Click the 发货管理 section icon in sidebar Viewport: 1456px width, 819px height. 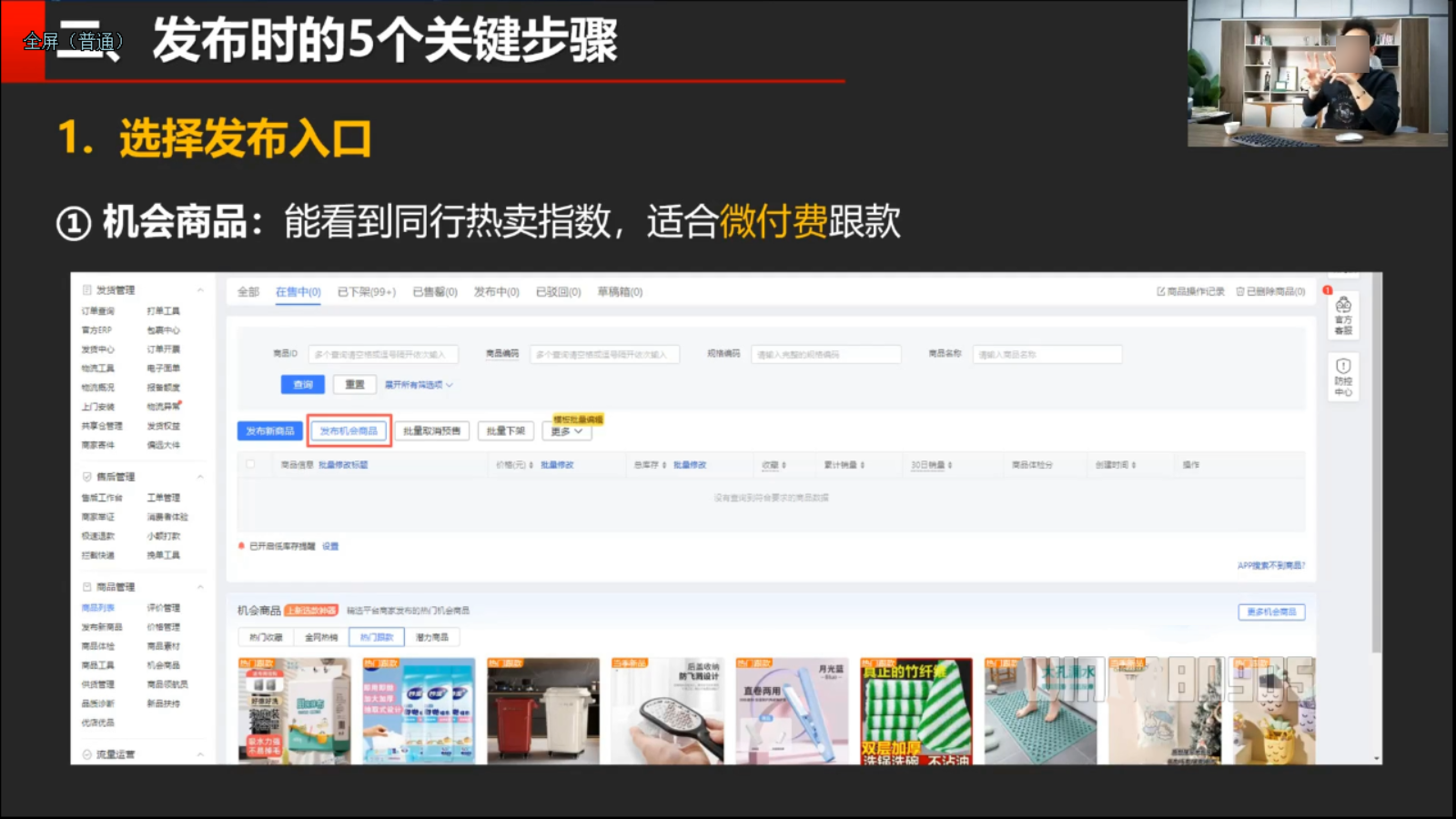pyautogui.click(x=87, y=289)
